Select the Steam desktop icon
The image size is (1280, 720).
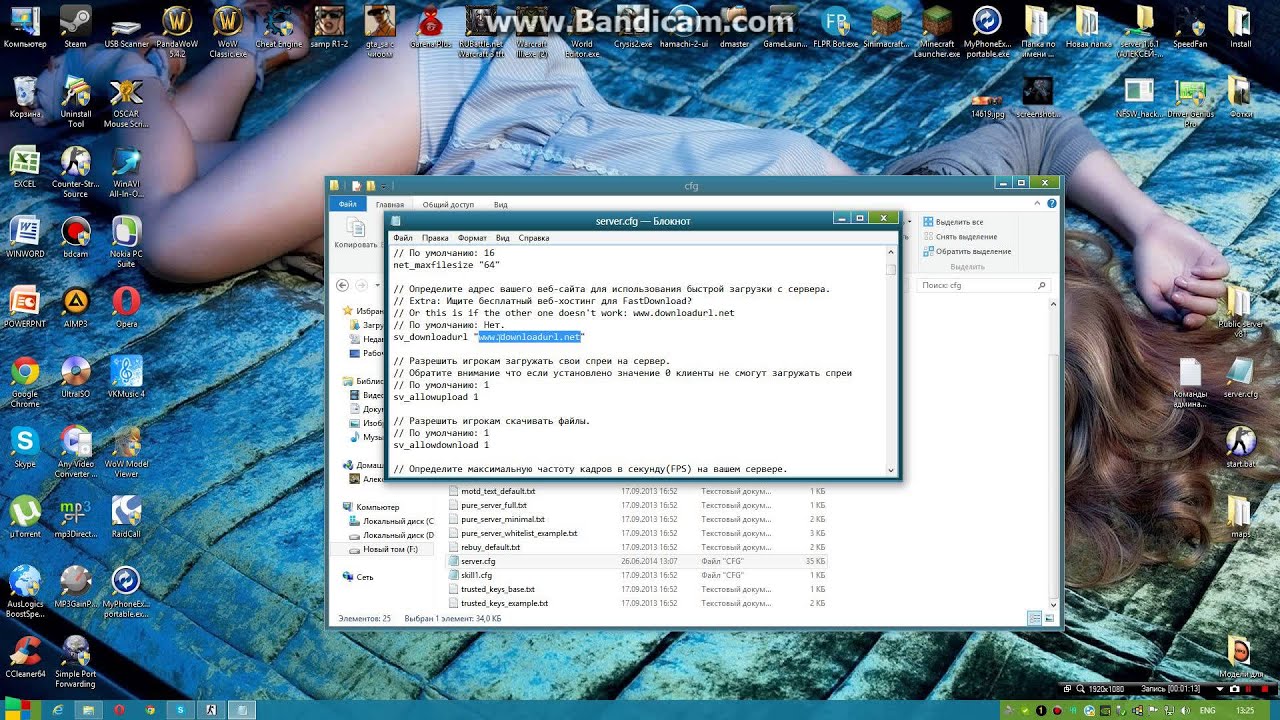pos(75,27)
